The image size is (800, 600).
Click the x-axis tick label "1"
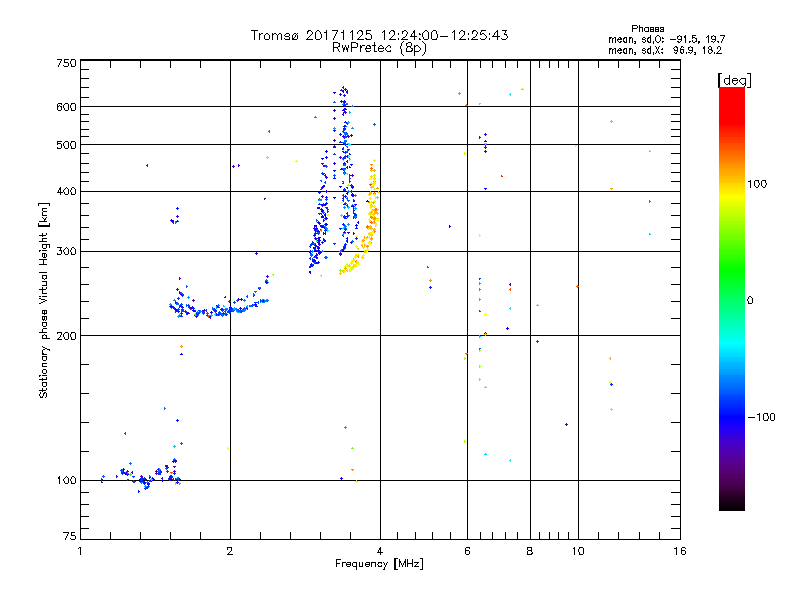80,551
